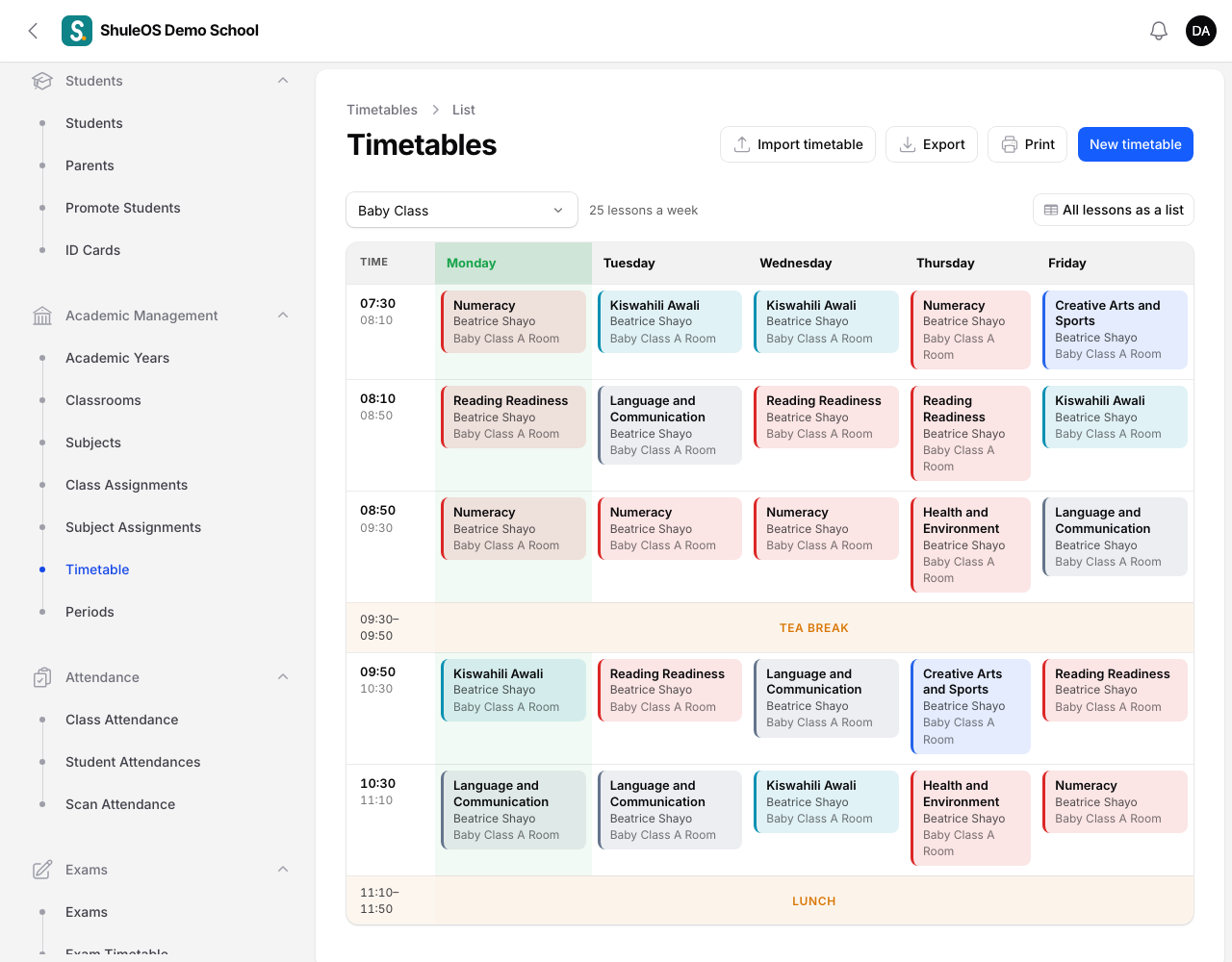Image resolution: width=1232 pixels, height=962 pixels.
Task: Collapse the Exams sidebar section
Action: [283, 870]
